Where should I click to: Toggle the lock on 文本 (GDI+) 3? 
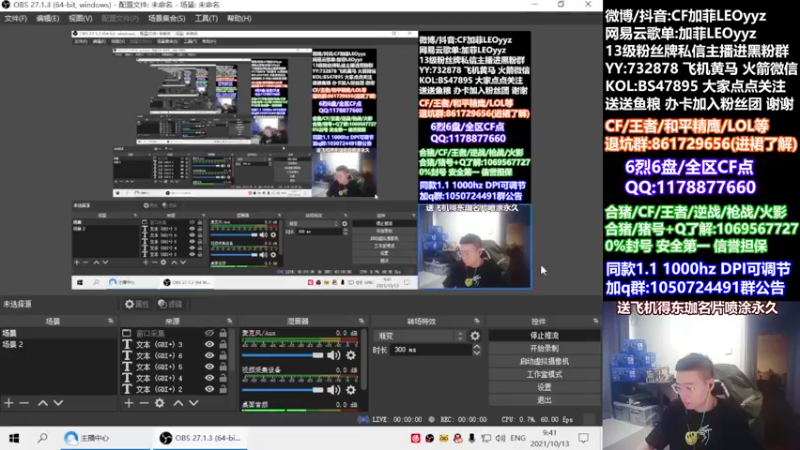(x=223, y=344)
